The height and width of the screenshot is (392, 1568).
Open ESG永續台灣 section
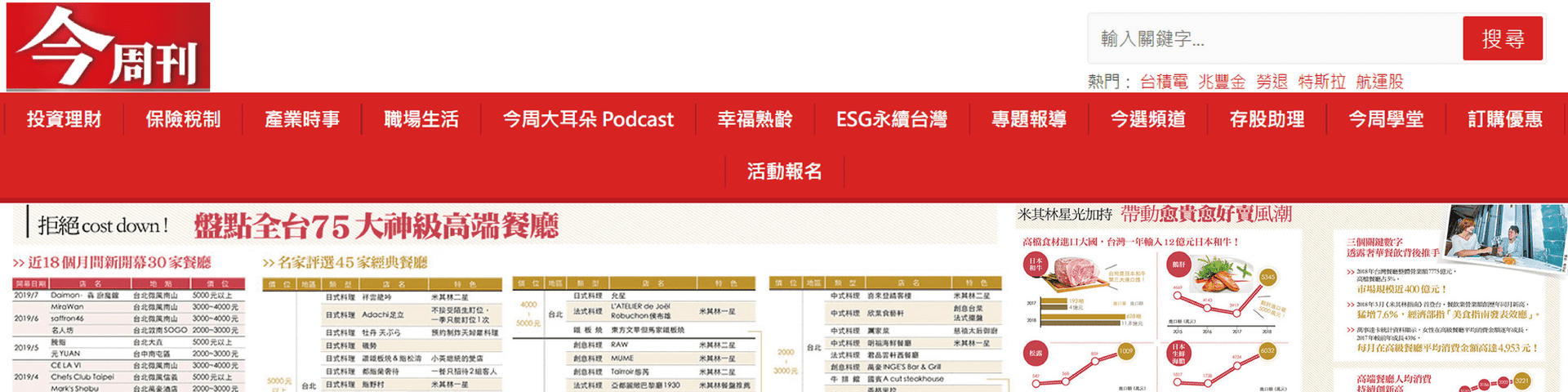click(x=891, y=119)
